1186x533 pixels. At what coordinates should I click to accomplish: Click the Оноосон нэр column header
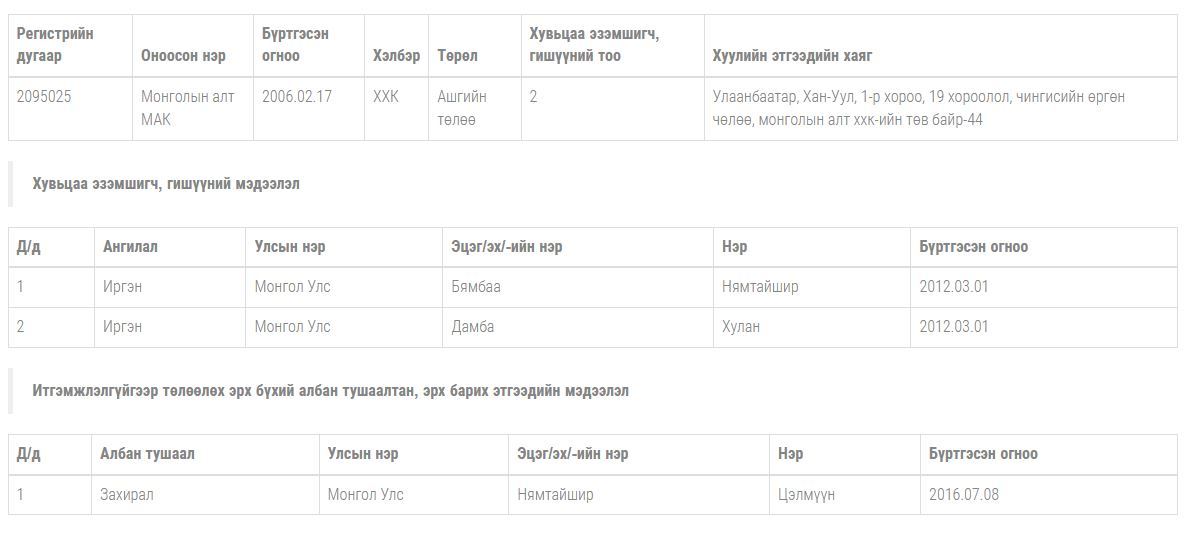(x=183, y=56)
